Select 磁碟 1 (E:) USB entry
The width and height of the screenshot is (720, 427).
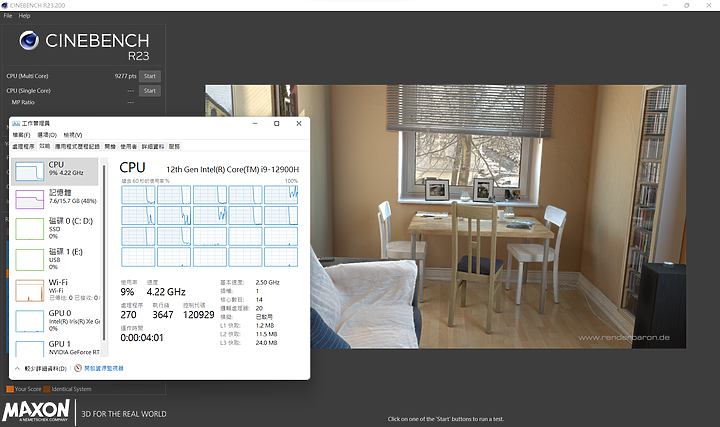pos(55,259)
